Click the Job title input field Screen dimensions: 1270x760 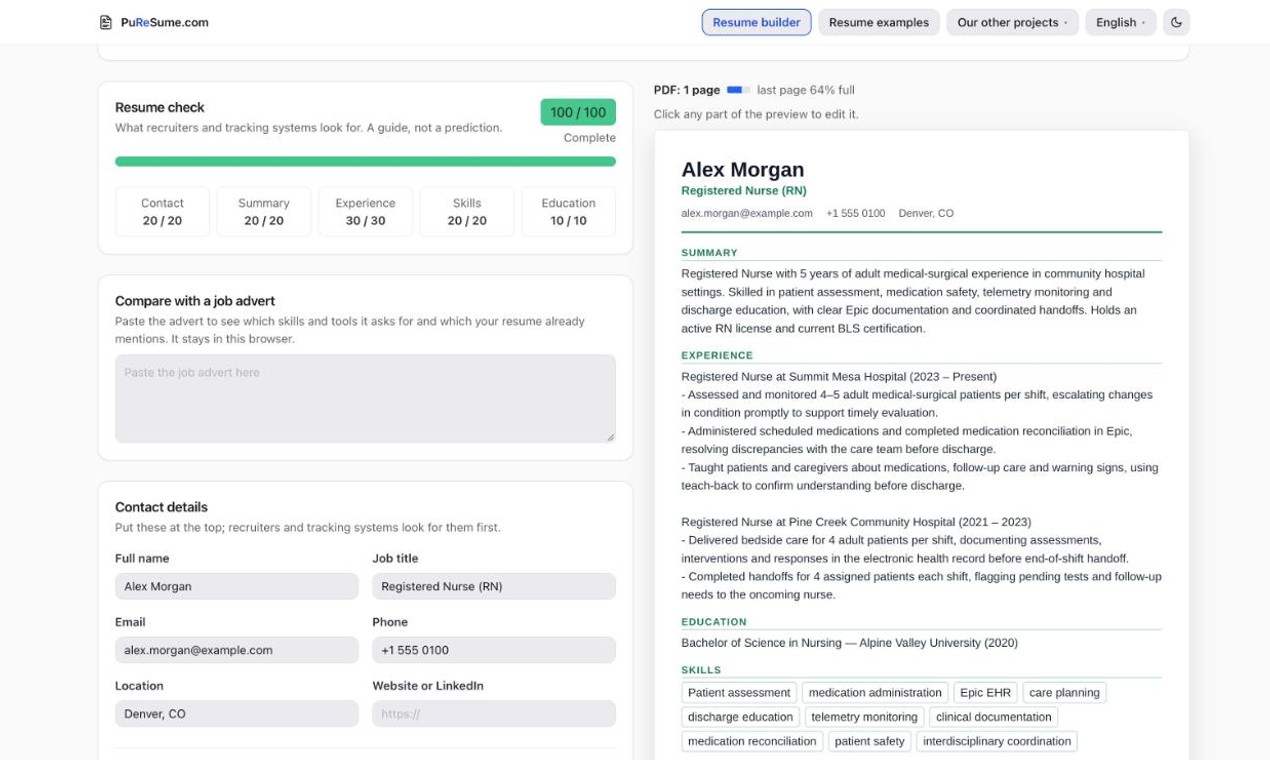click(494, 586)
